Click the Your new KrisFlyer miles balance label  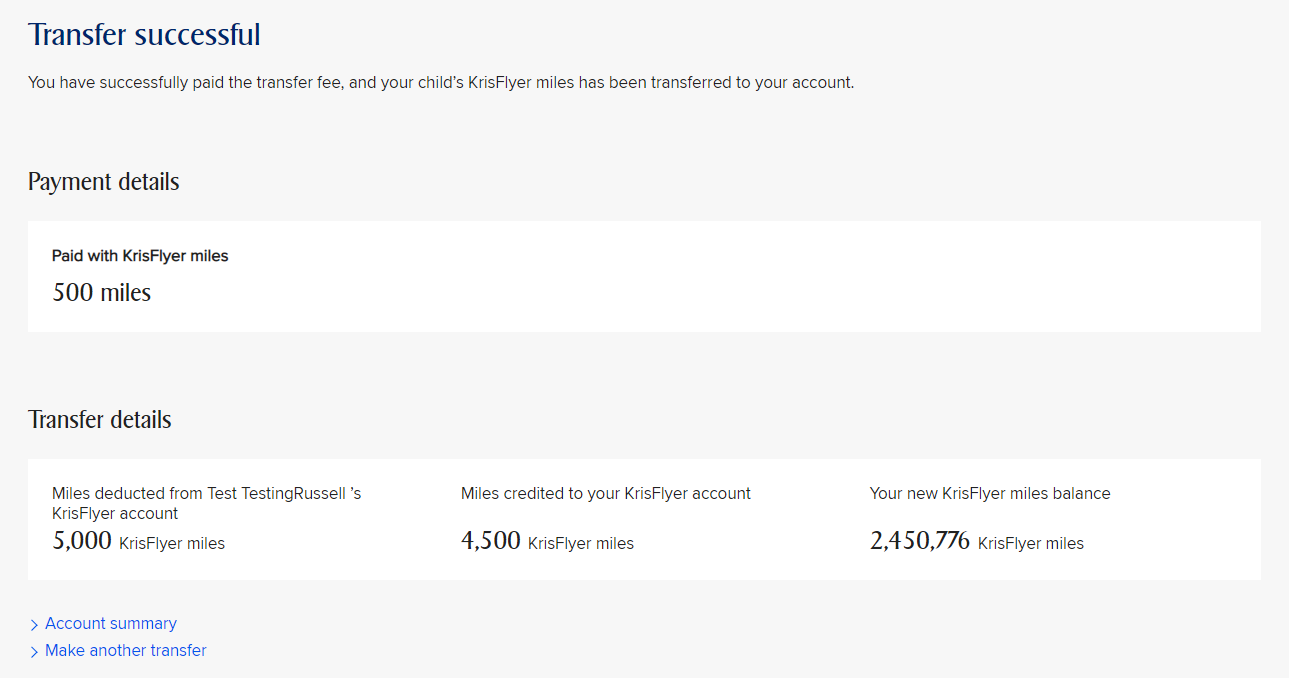pos(989,494)
